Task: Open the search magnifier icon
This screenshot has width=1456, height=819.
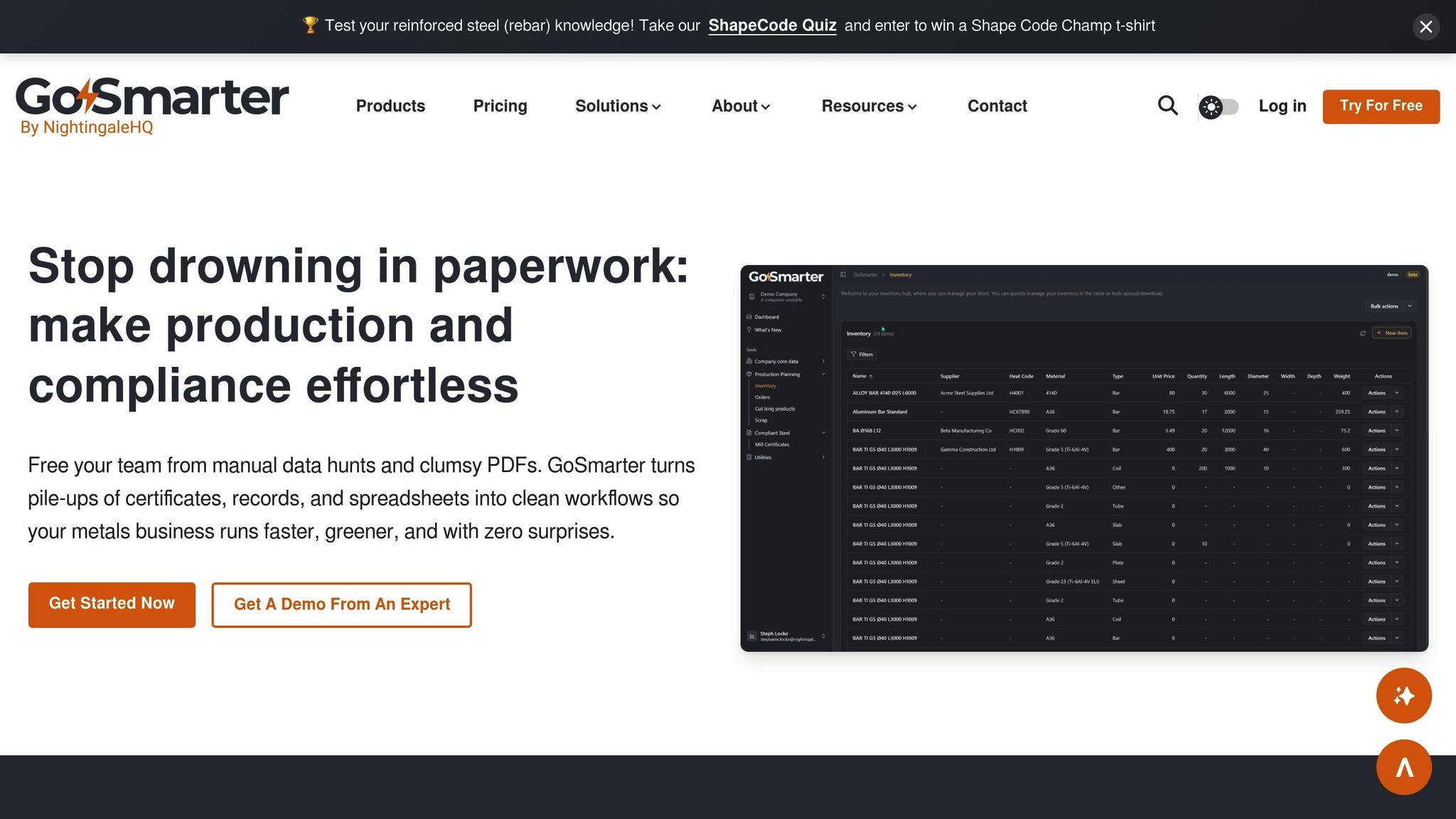Action: point(1167,106)
